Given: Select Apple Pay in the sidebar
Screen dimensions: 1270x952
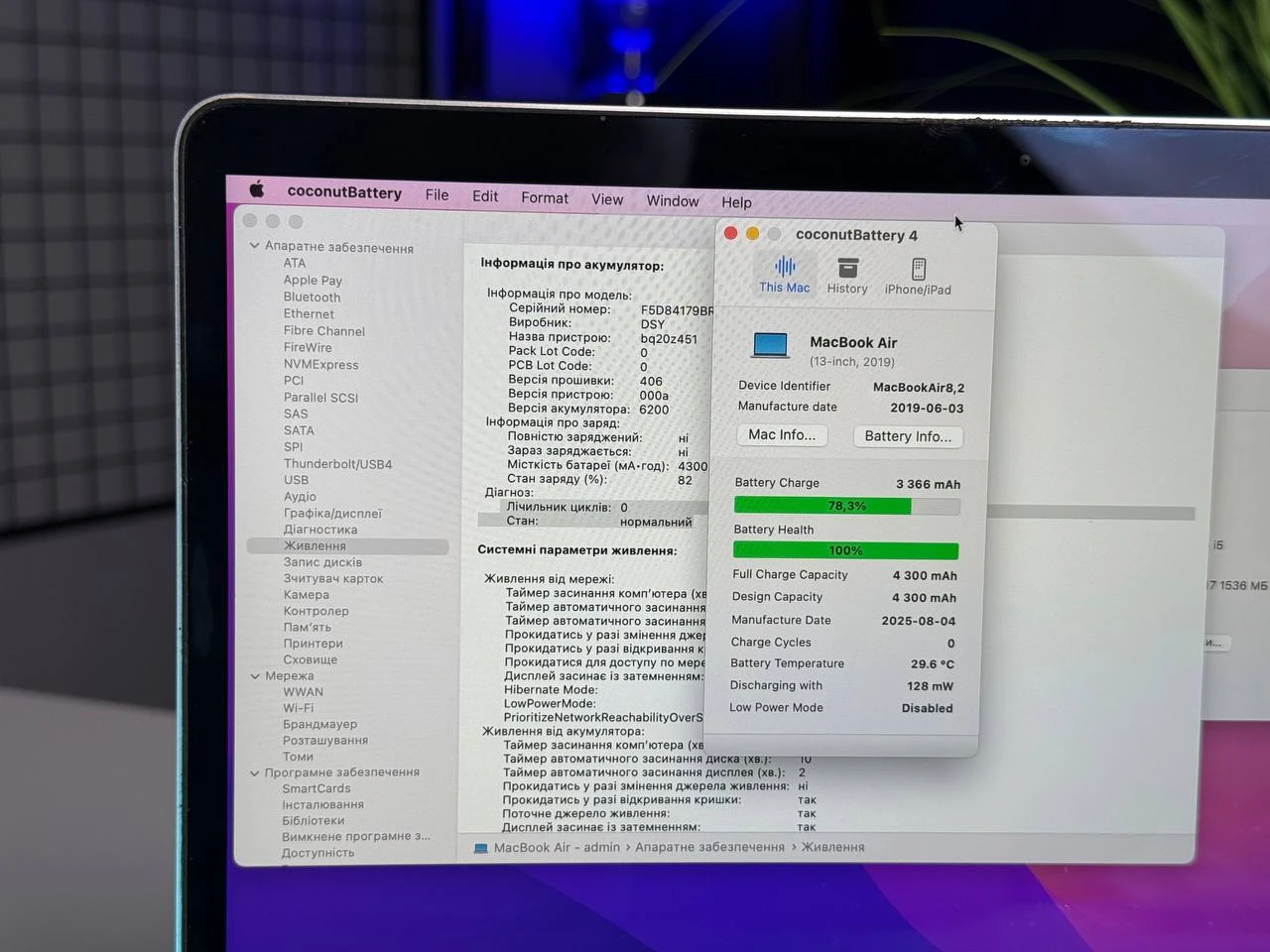Looking at the screenshot, I should (x=313, y=281).
